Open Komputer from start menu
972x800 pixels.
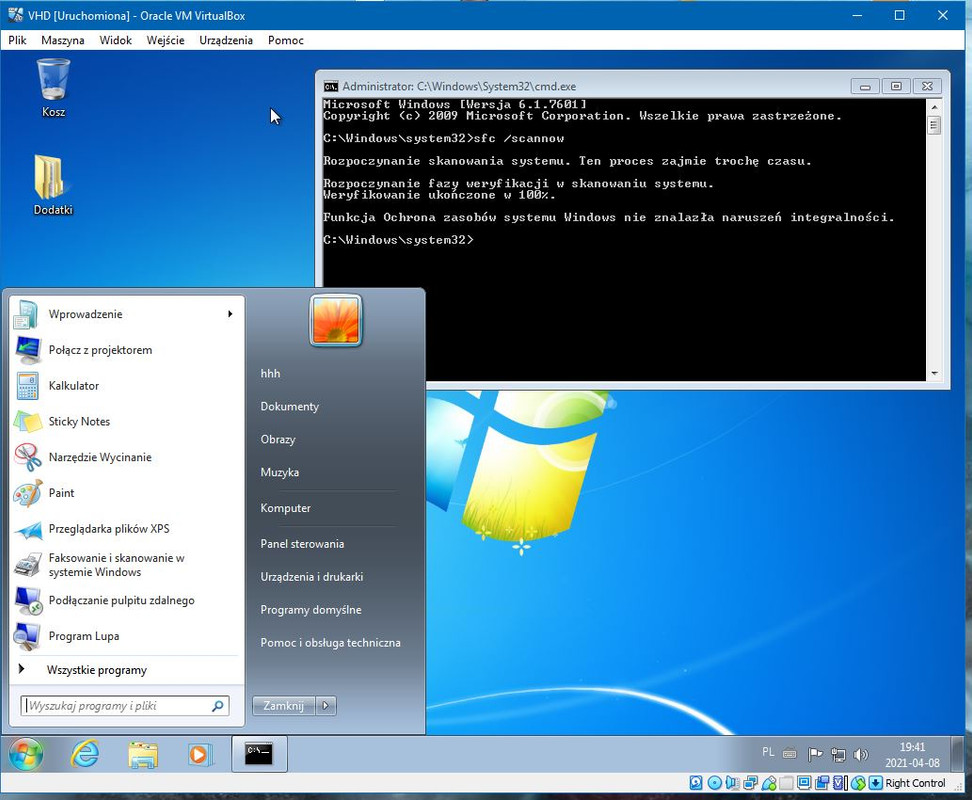point(285,508)
